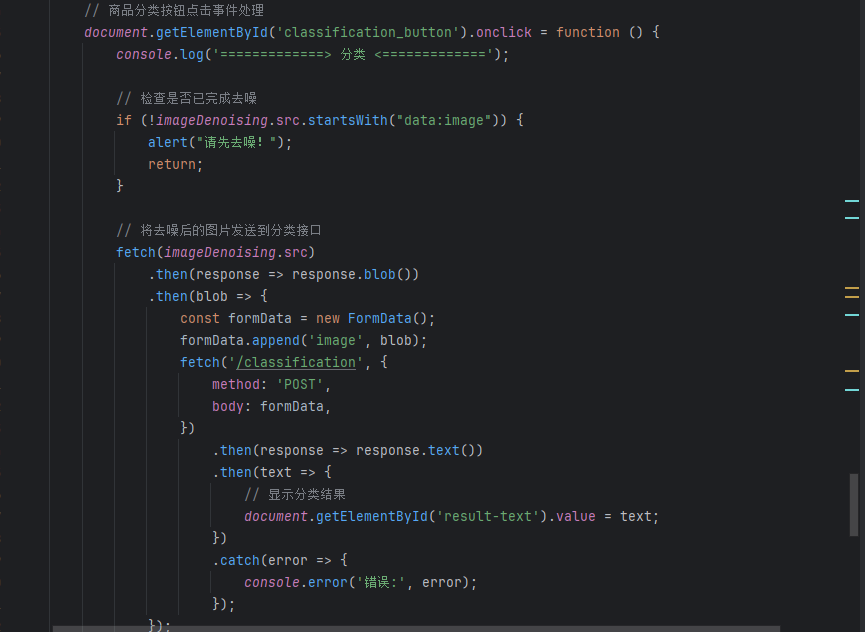865x632 pixels.
Task: Click the topmost cyan stripe in error gutter
Action: (852, 201)
